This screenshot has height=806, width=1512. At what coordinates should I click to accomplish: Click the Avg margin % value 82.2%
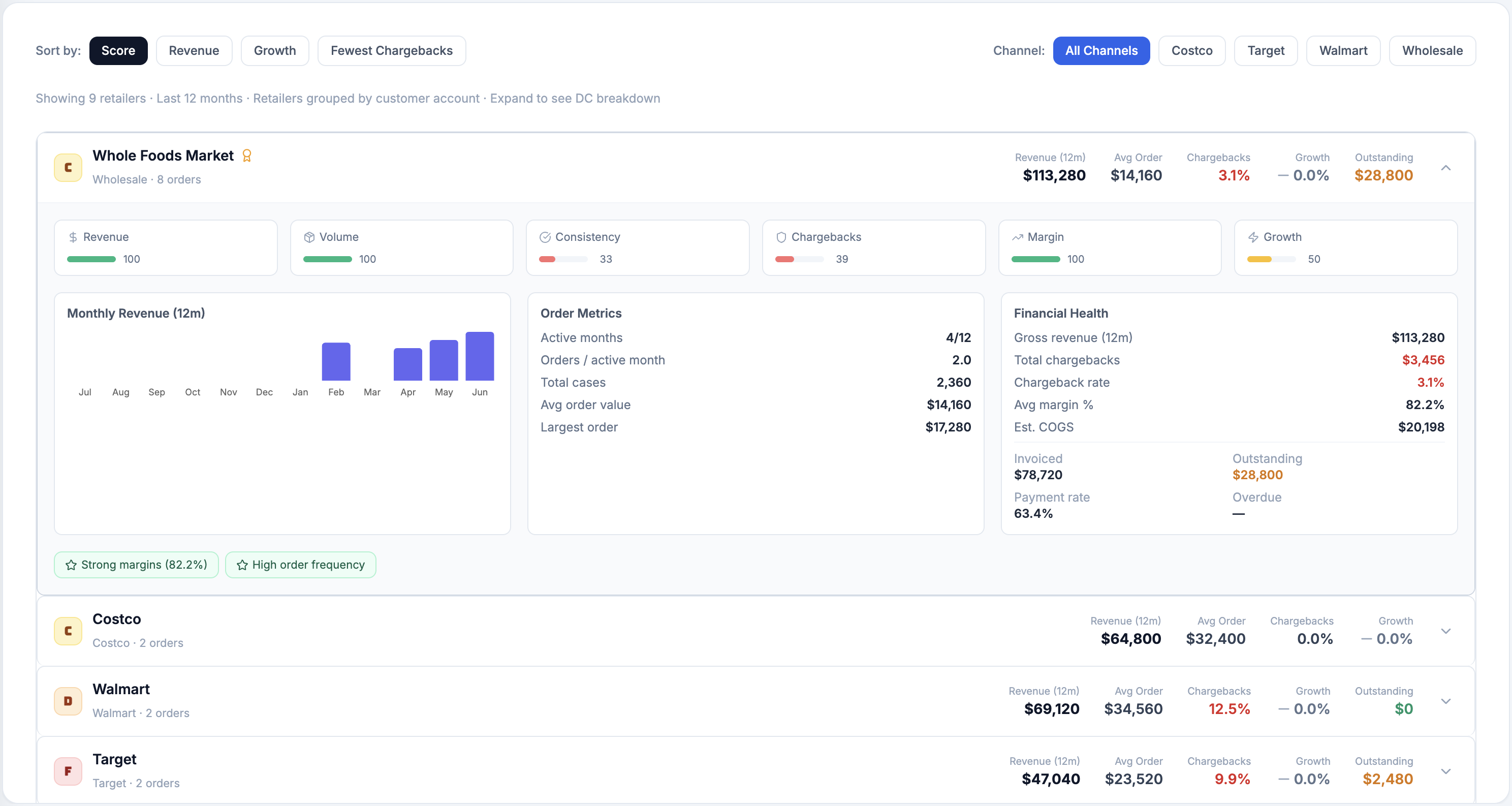(1425, 405)
